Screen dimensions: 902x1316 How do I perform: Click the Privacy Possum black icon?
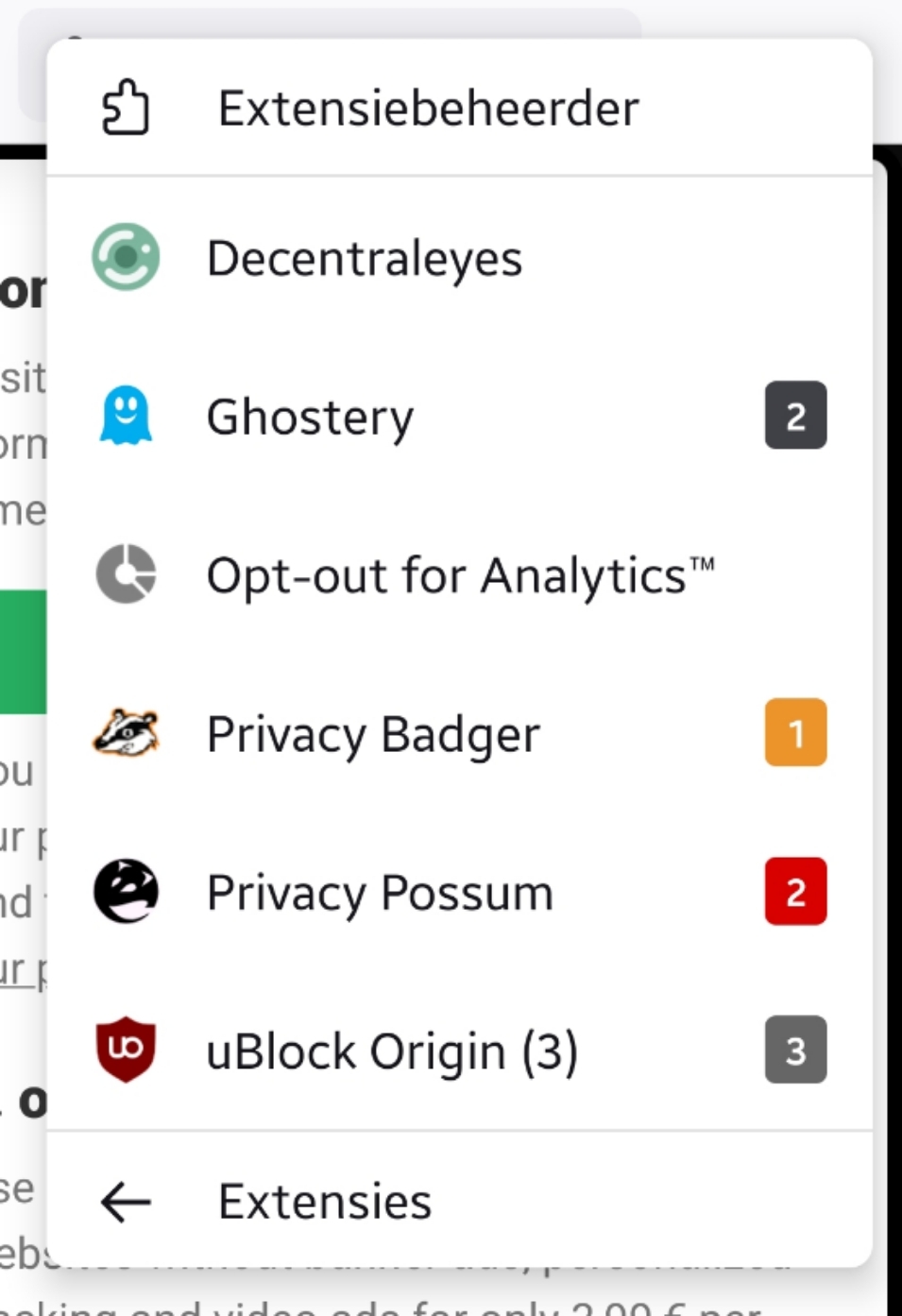pos(126,891)
